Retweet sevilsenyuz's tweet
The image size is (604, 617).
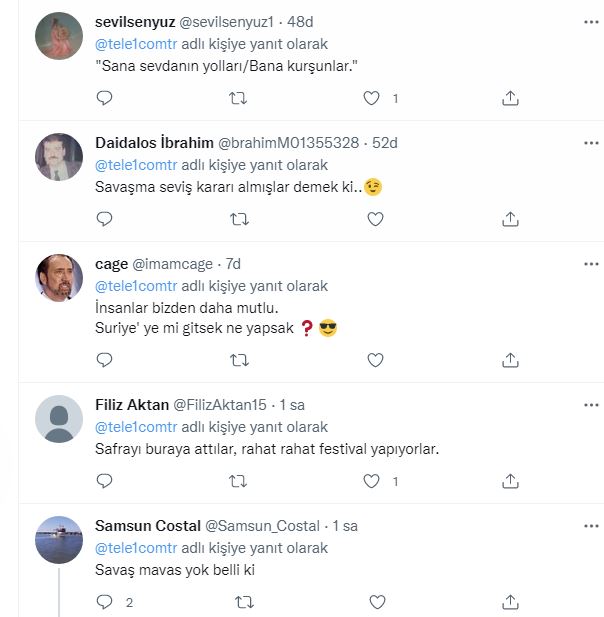pos(239,97)
